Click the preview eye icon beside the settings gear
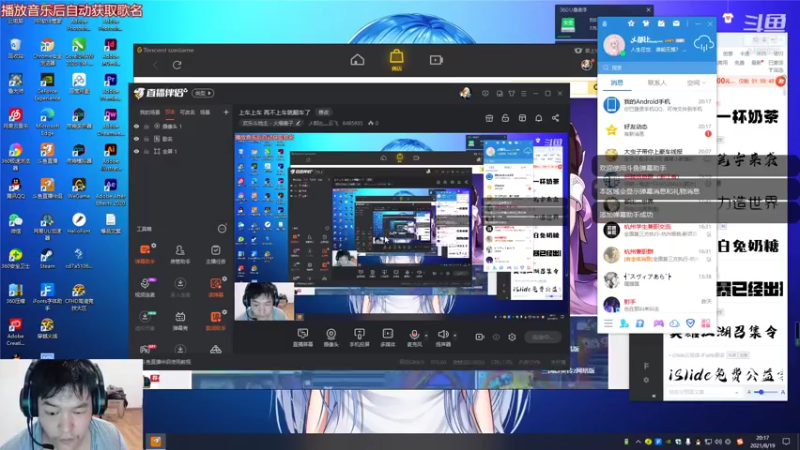Image resolution: width=800 pixels, height=450 pixels. coord(496,337)
